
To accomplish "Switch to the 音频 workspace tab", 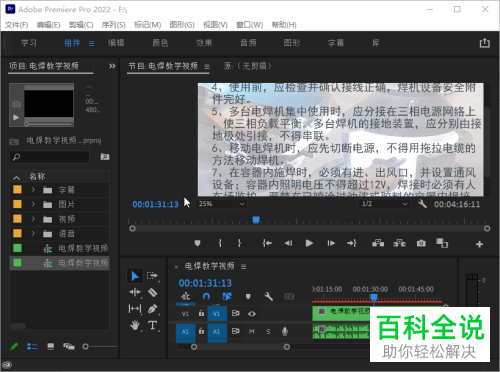I will pos(248,43).
